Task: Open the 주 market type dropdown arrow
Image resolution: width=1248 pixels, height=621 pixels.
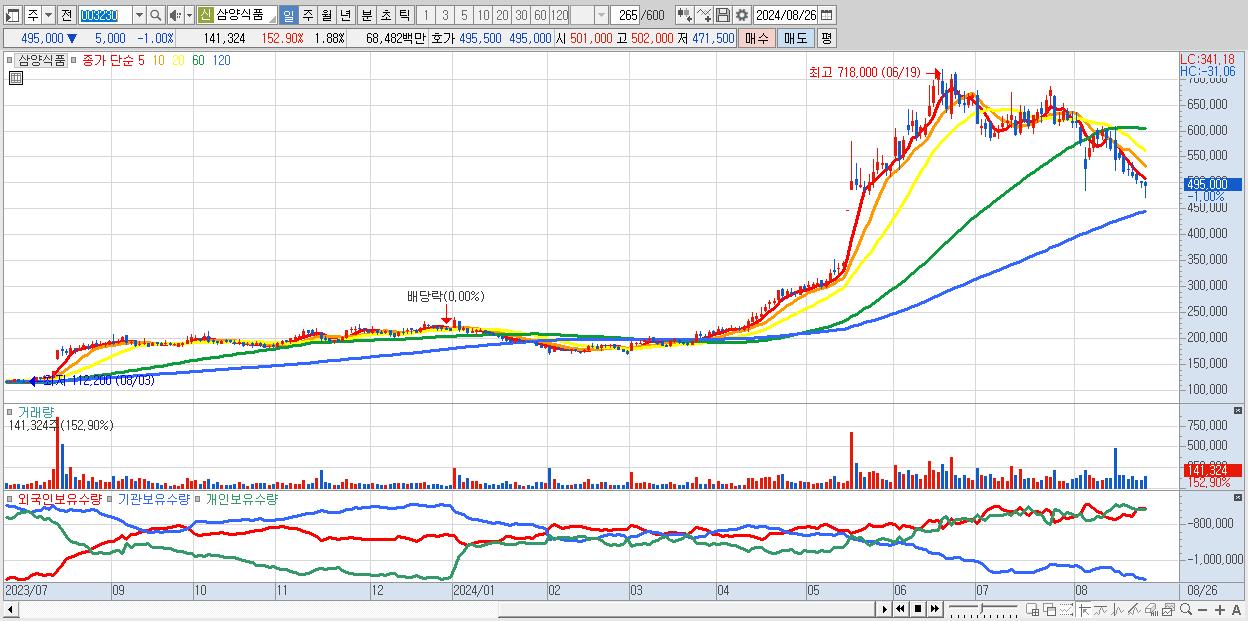Action: point(48,15)
